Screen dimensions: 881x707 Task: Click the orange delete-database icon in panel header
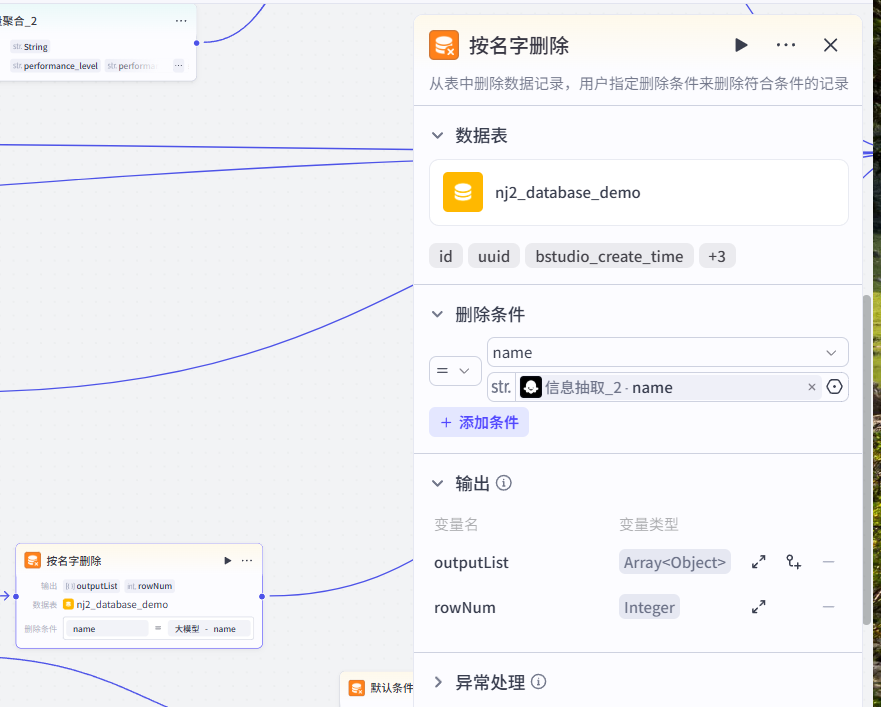click(x=444, y=45)
